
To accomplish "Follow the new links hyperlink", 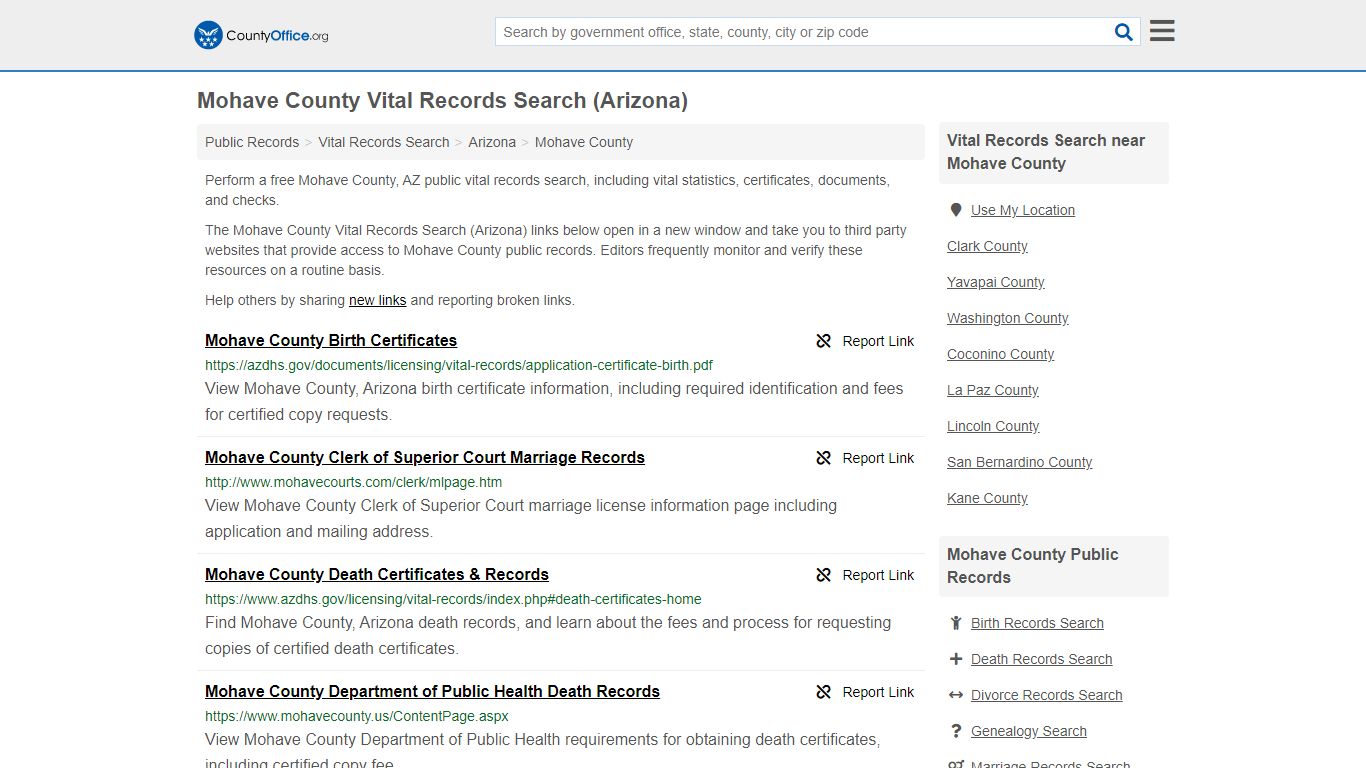I will [378, 300].
